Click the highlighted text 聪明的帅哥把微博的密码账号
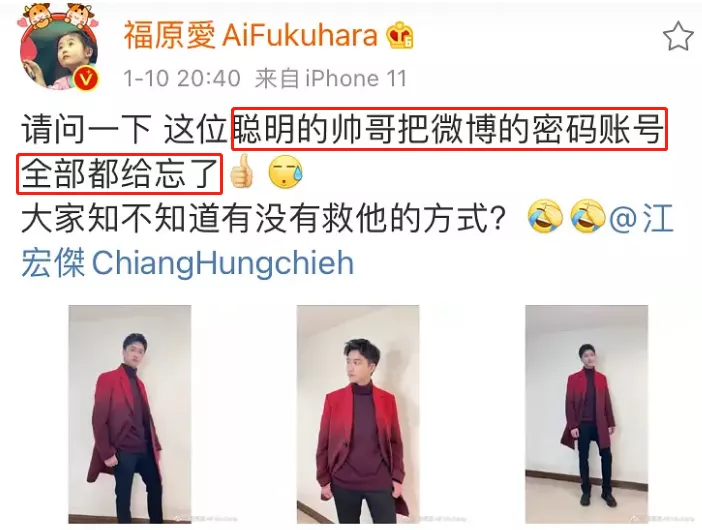Screen dimensions: 702x530 [x=449, y=129]
